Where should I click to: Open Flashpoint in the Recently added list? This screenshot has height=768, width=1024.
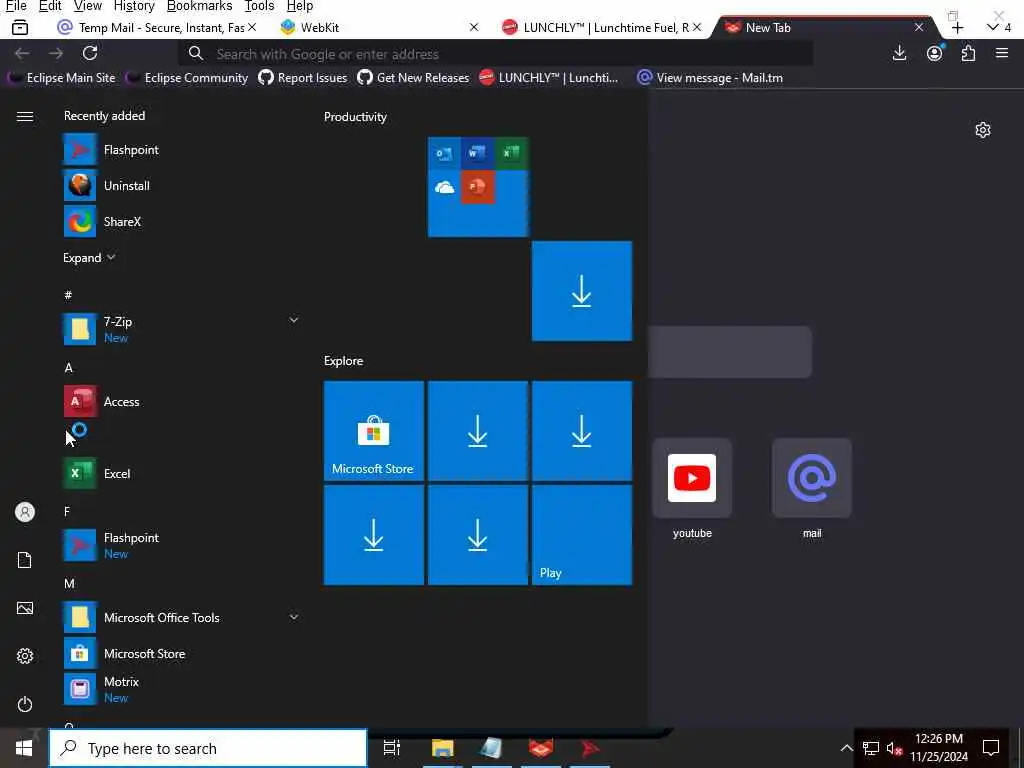click(180, 150)
